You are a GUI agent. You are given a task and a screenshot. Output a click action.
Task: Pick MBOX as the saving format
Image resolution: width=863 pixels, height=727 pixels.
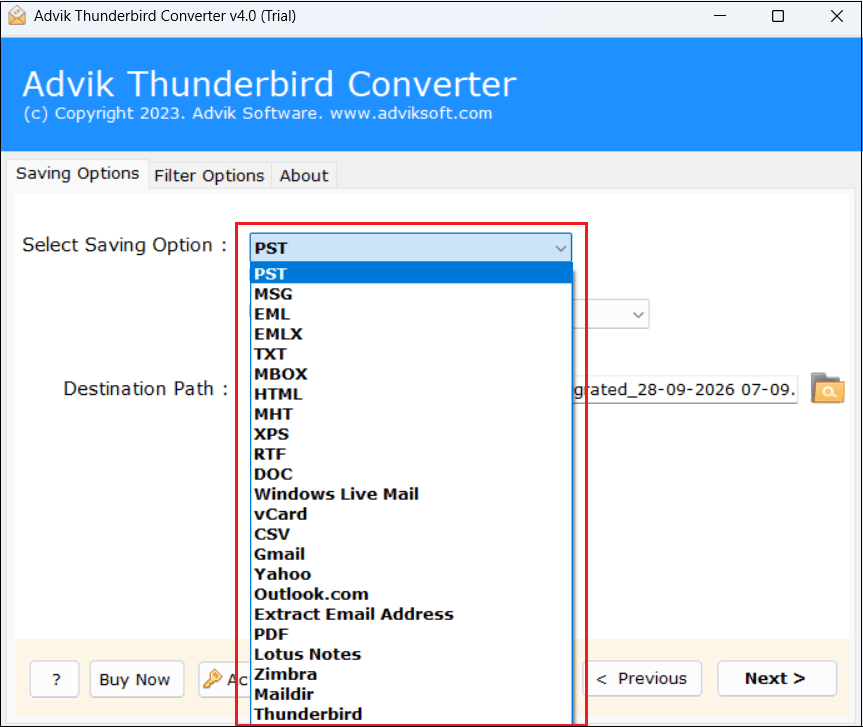tap(412, 374)
